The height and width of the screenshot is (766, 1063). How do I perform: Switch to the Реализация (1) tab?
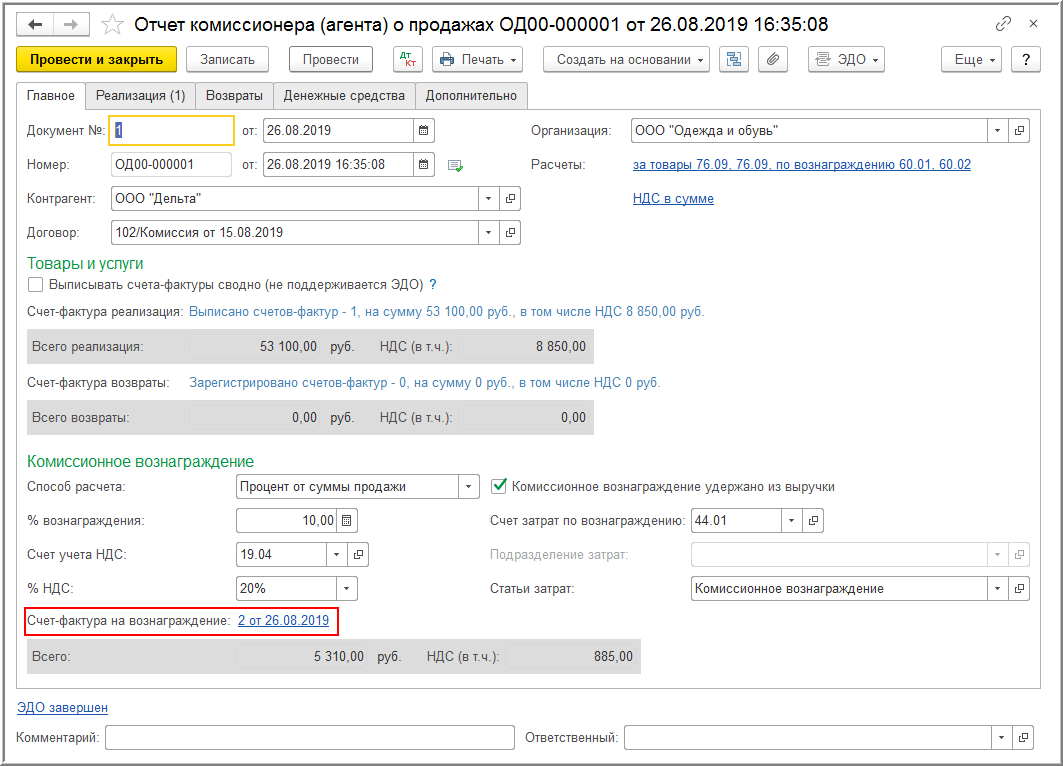(x=140, y=96)
